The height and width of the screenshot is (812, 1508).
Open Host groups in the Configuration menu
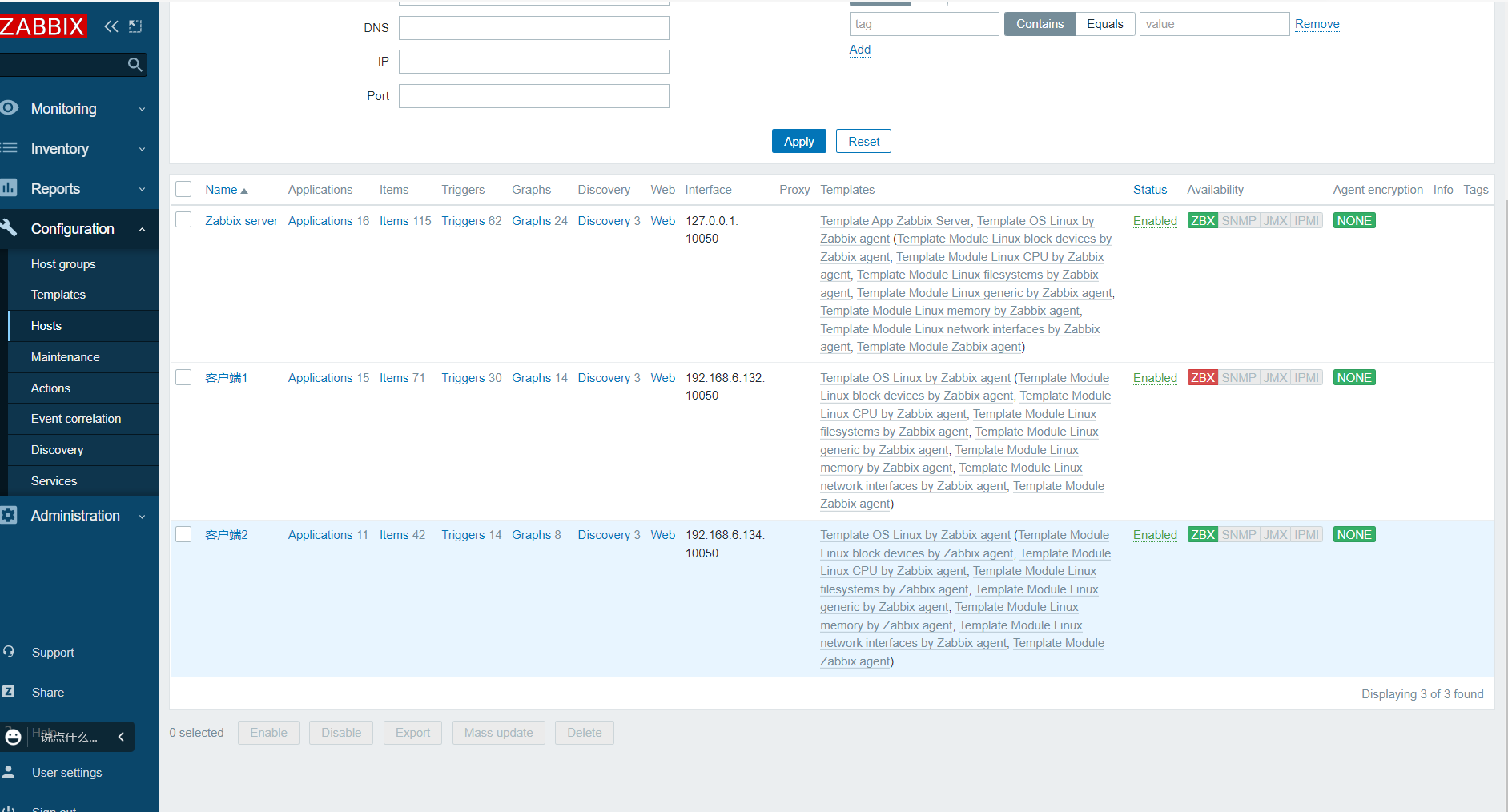tap(63, 264)
